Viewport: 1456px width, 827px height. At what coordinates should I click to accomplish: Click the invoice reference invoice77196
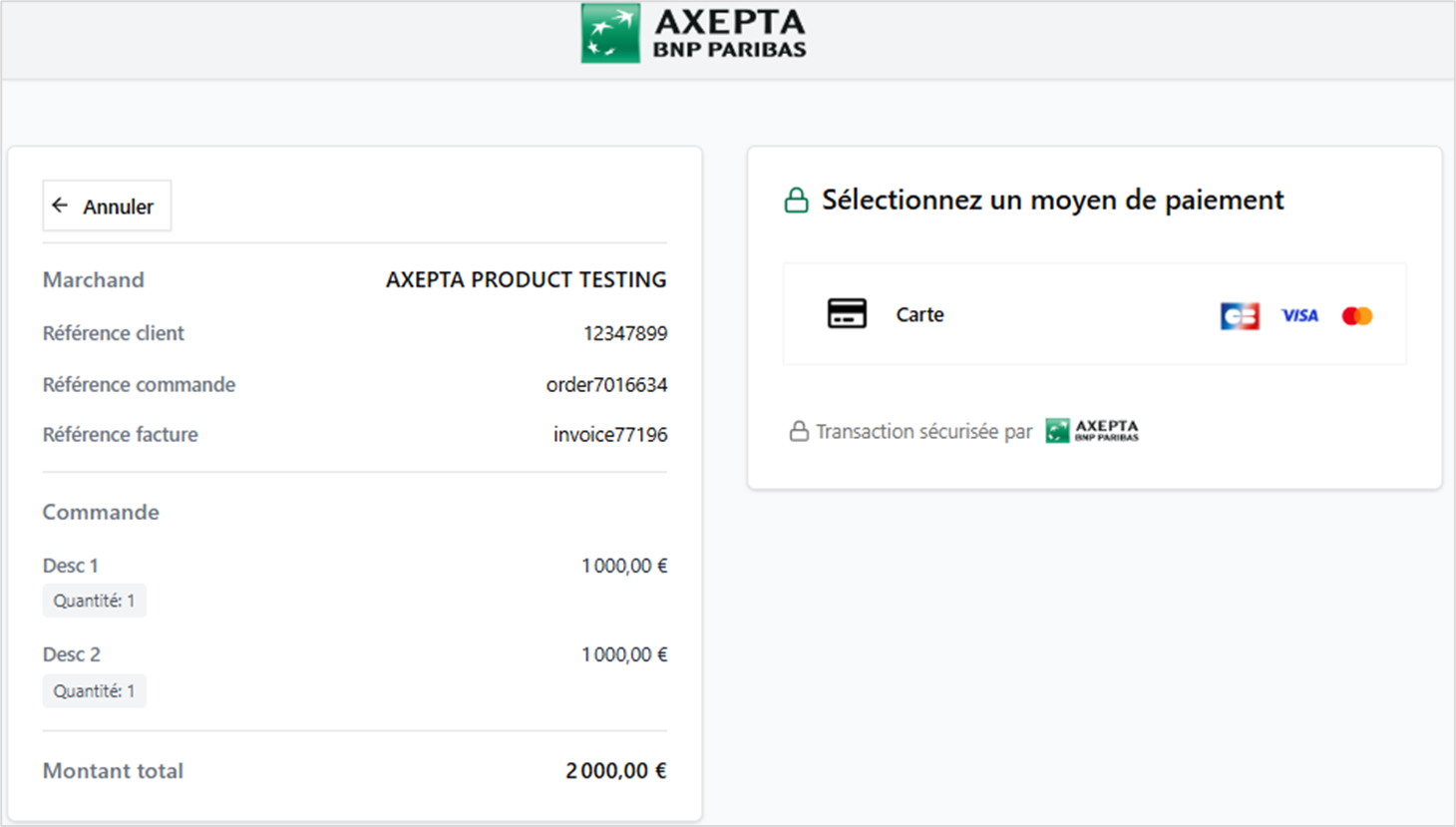(x=610, y=435)
